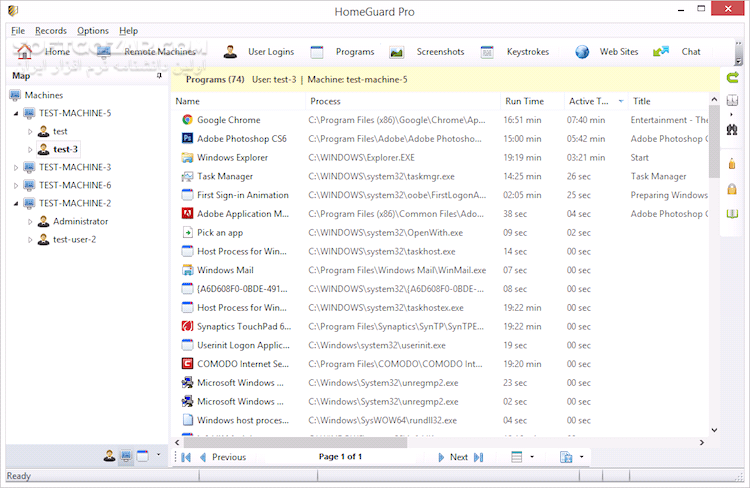Select the Synaptics TouchPad row
The image size is (750, 488).
click(x=440, y=327)
